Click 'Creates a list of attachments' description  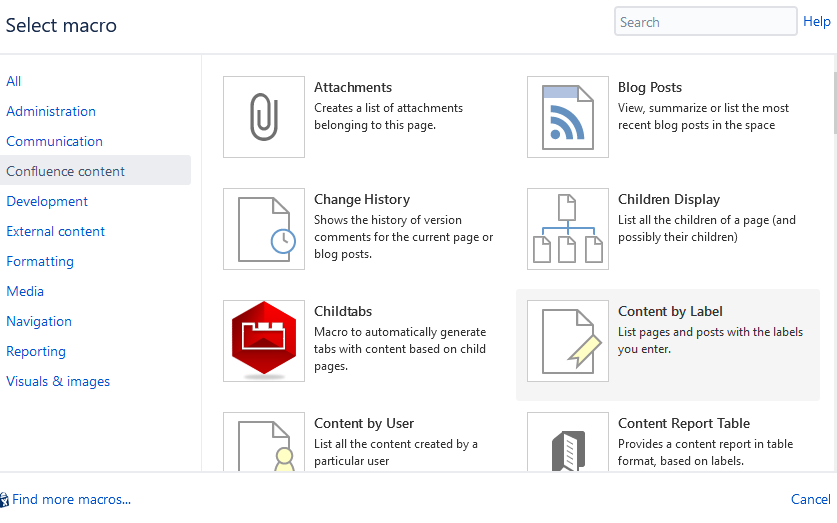[x=388, y=116]
